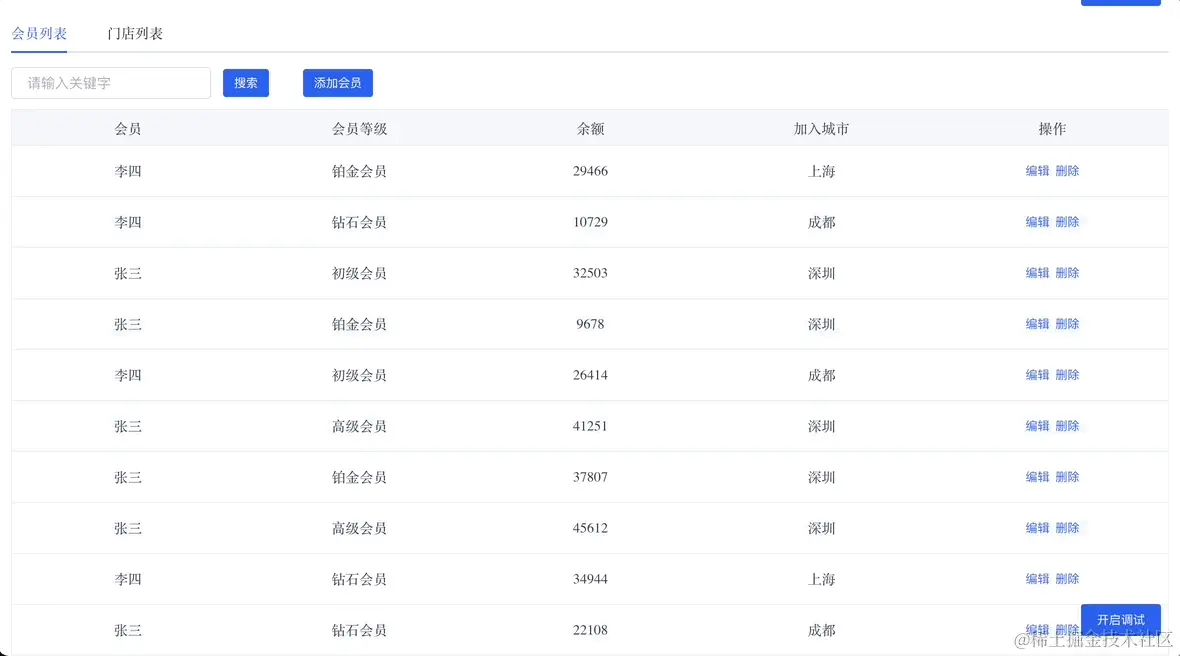Delete the member with balance 34944
The height and width of the screenshot is (656, 1180).
click(1067, 579)
